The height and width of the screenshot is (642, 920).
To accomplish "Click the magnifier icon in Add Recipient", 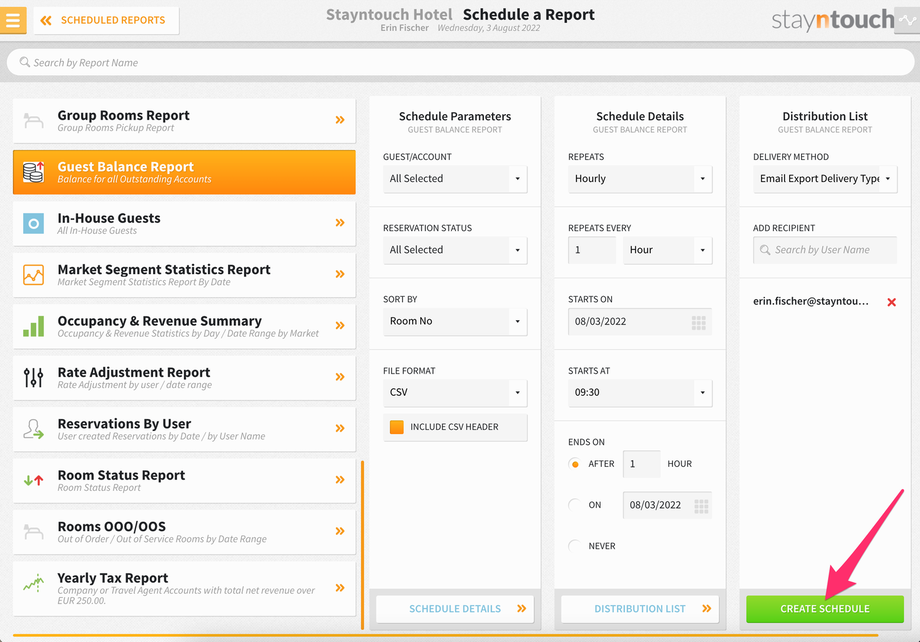I will (x=765, y=250).
